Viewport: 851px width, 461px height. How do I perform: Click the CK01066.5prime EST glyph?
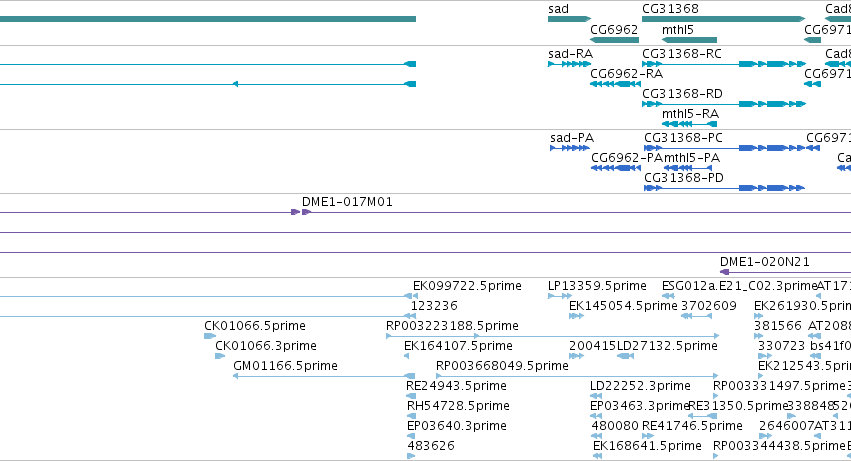(210, 336)
